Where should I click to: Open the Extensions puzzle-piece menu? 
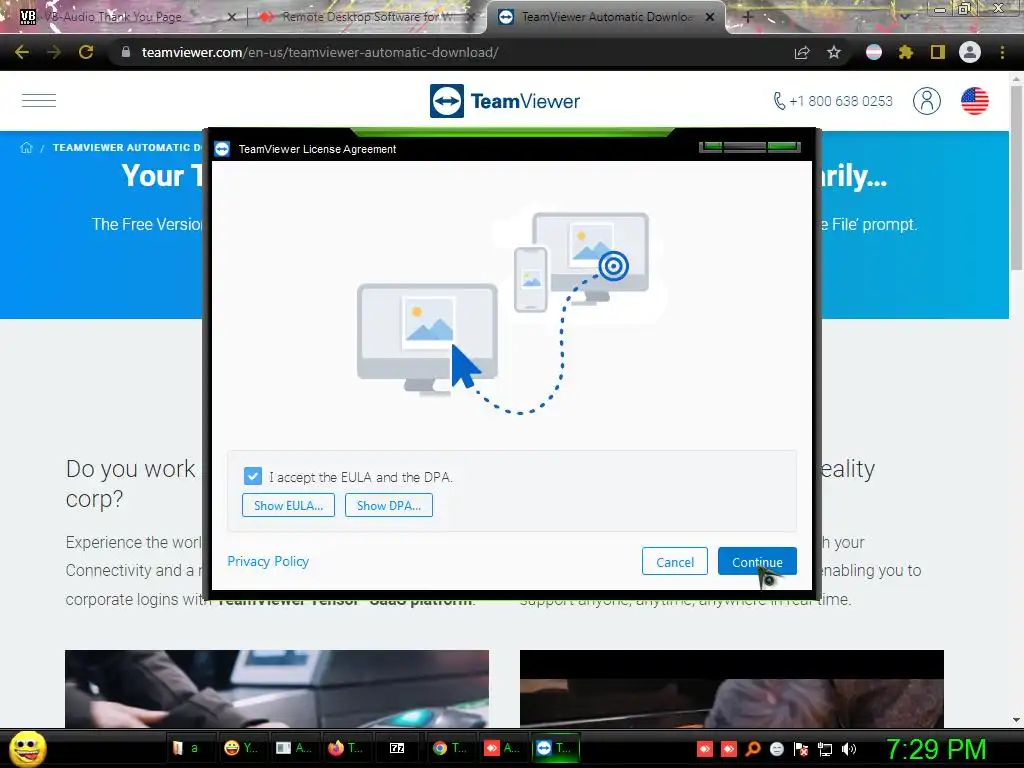tap(906, 52)
